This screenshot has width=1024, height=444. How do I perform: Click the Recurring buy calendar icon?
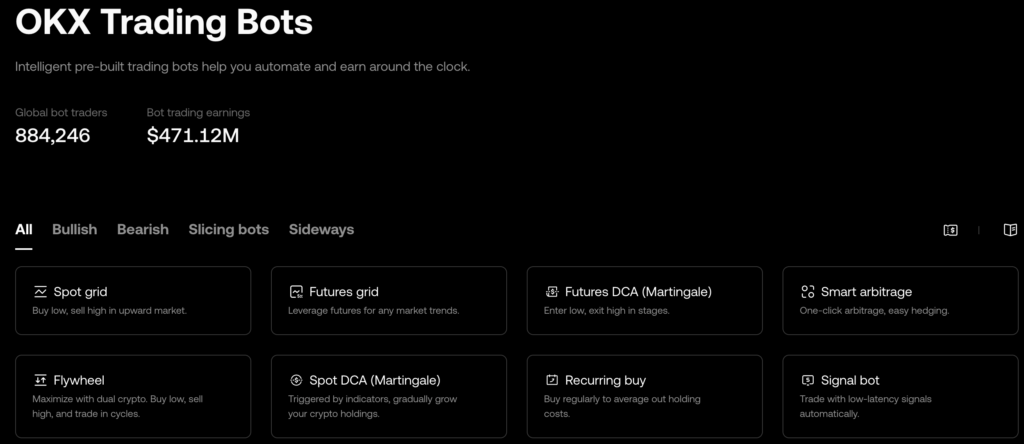552,380
